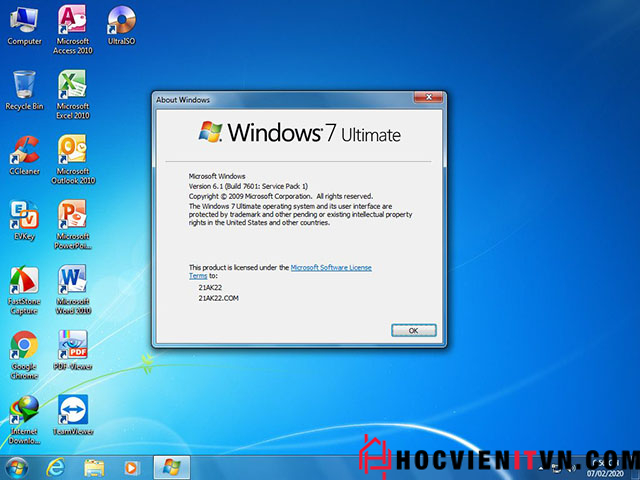
Task: Select FastStone Capture shortcut
Action: pos(24,290)
